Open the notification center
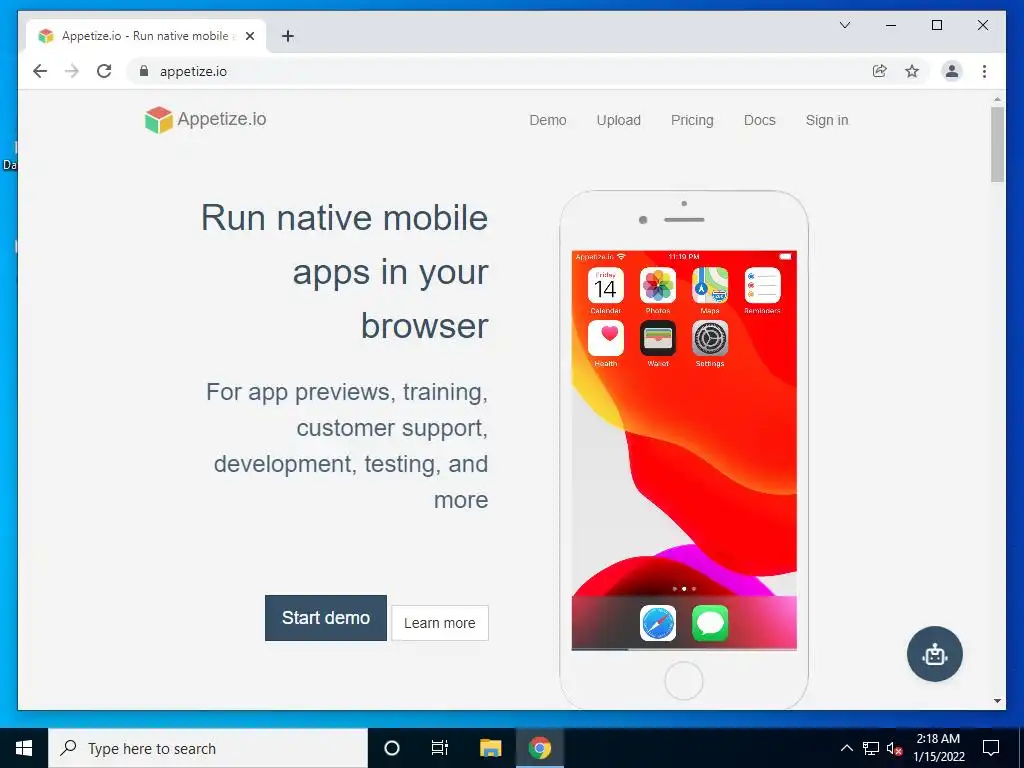This screenshot has height=768, width=1024. (991, 748)
